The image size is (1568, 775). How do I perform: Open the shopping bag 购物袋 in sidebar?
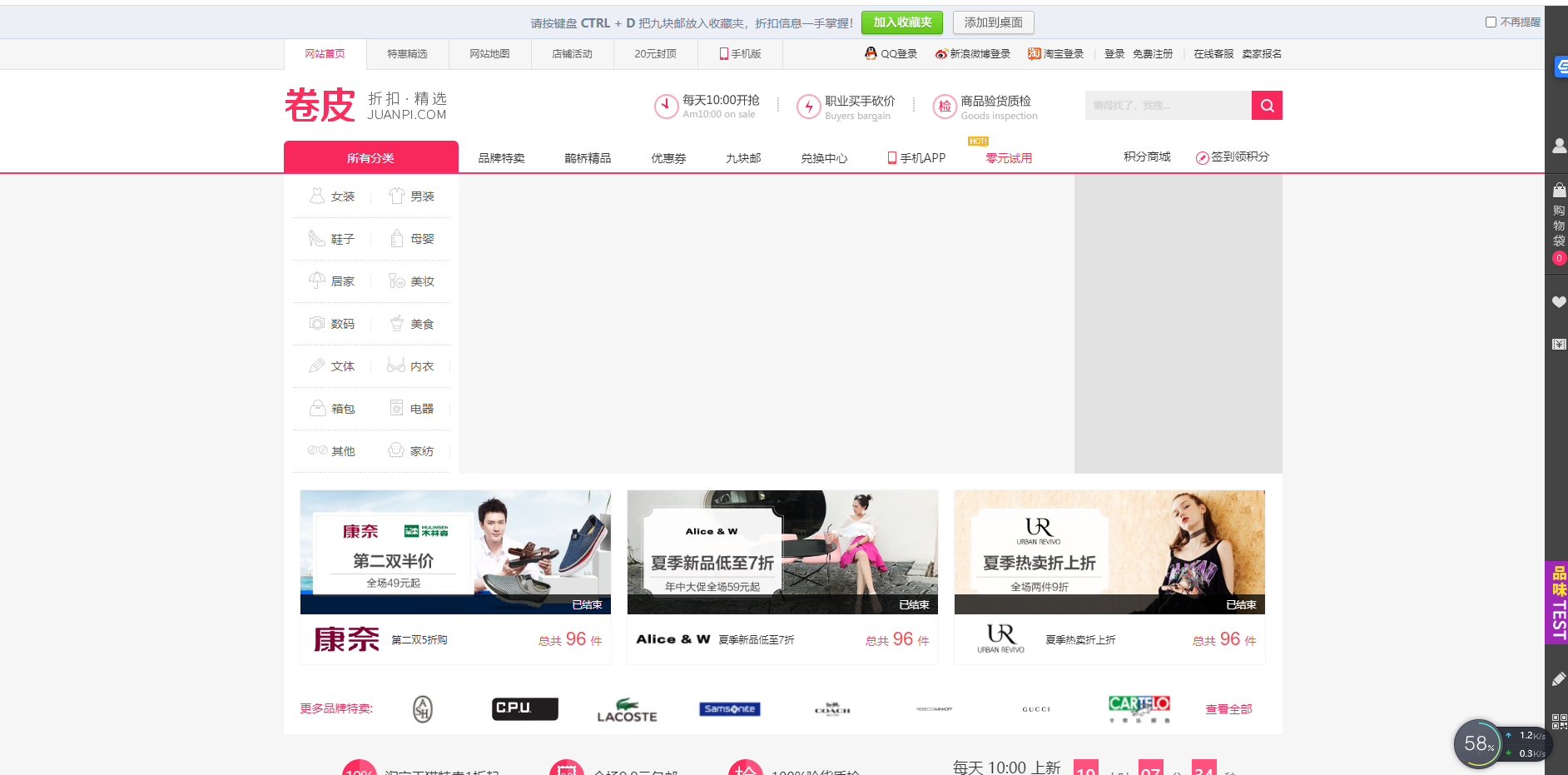pos(1559,224)
